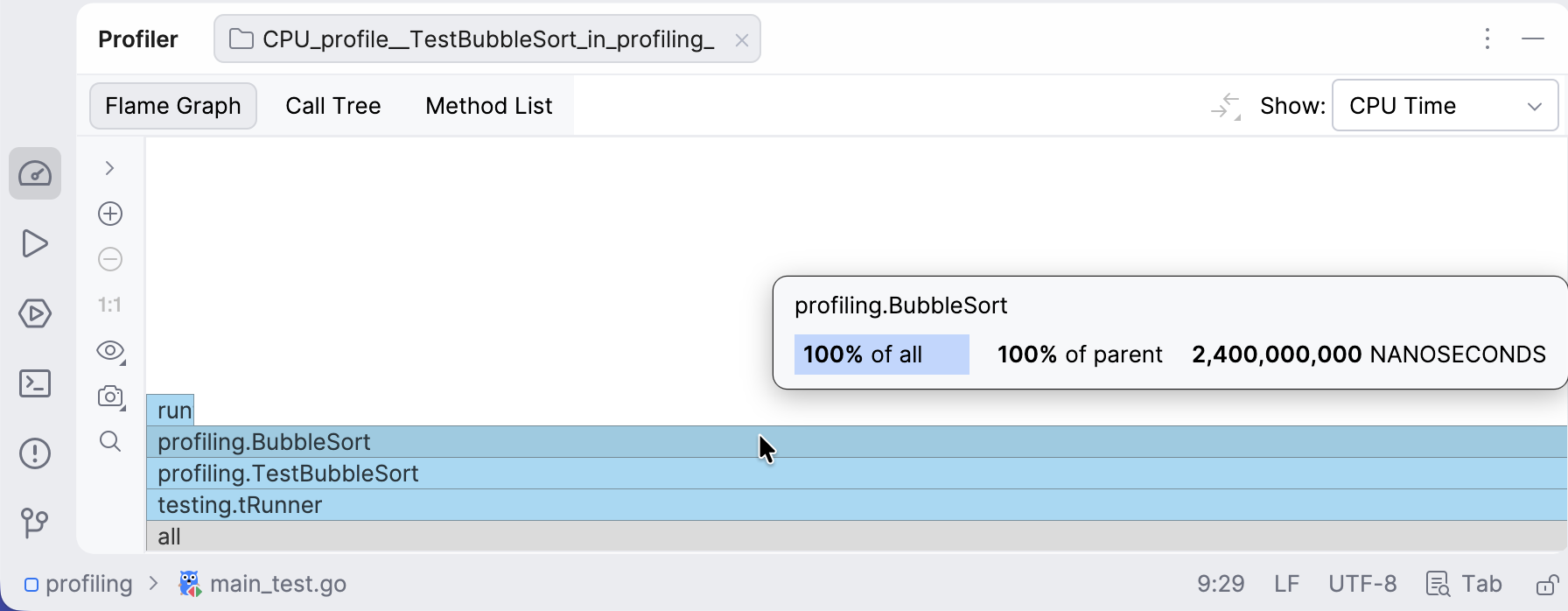Open the profiler kebab options menu
The width and height of the screenshot is (1568, 611).
[x=1487, y=39]
